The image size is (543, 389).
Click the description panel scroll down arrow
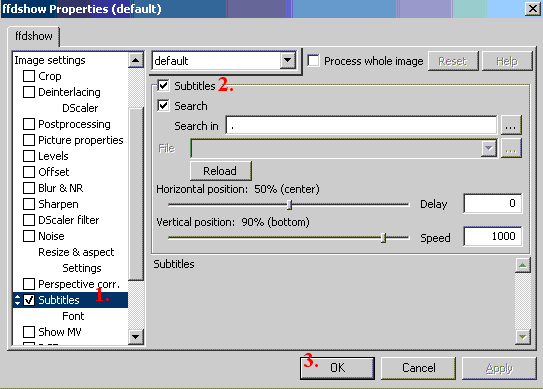[523, 337]
